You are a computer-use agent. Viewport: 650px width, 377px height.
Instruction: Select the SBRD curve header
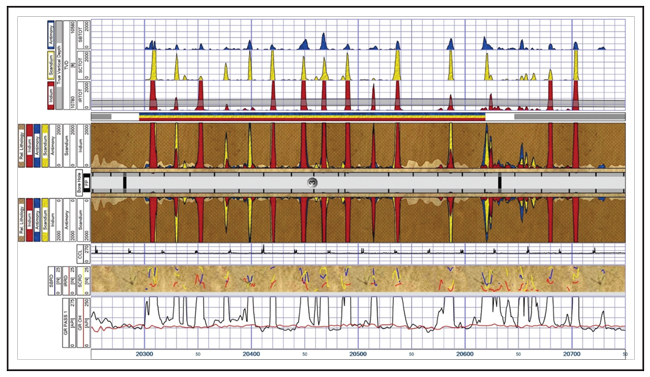pos(55,280)
